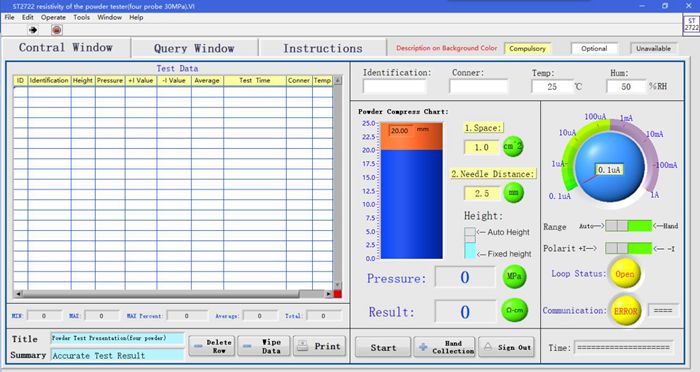Click the Print button
Viewport: 700px width, 372px height.
point(319,346)
